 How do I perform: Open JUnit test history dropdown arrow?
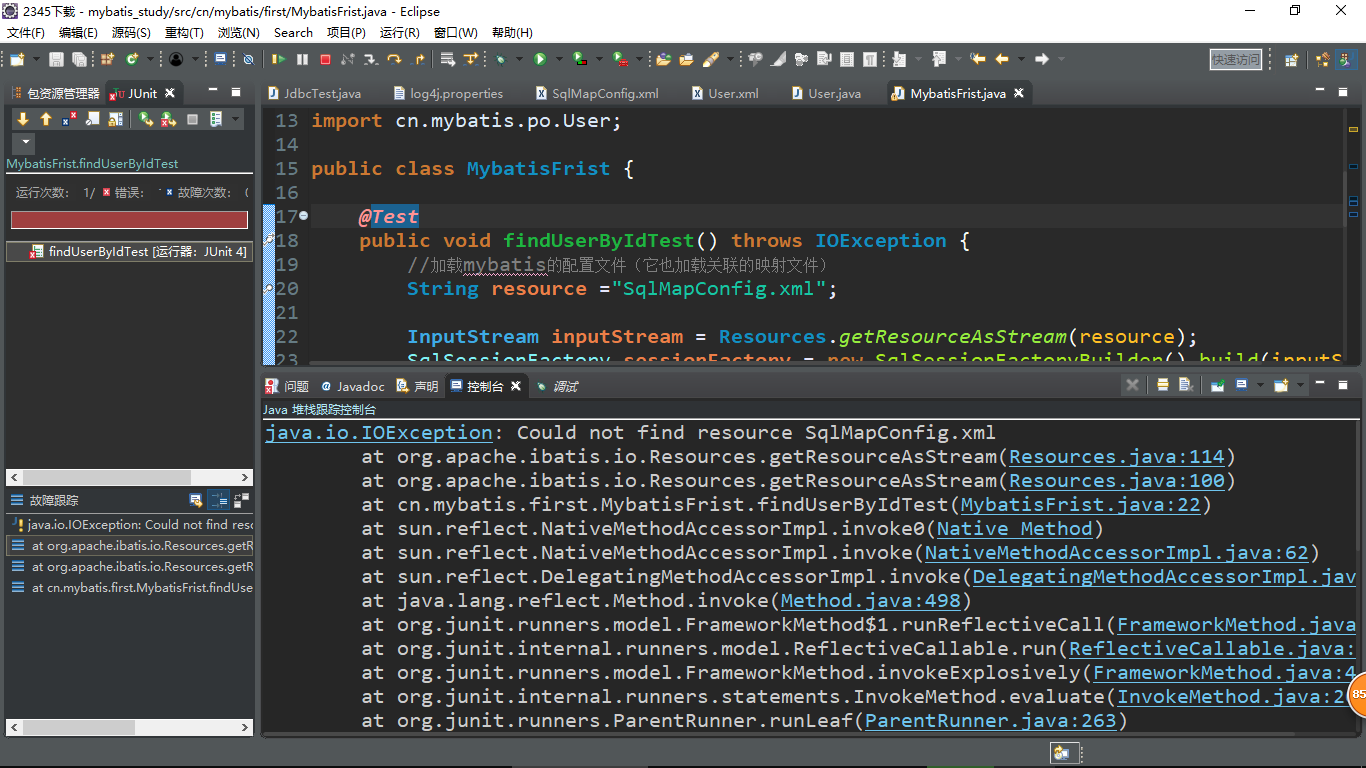235,119
